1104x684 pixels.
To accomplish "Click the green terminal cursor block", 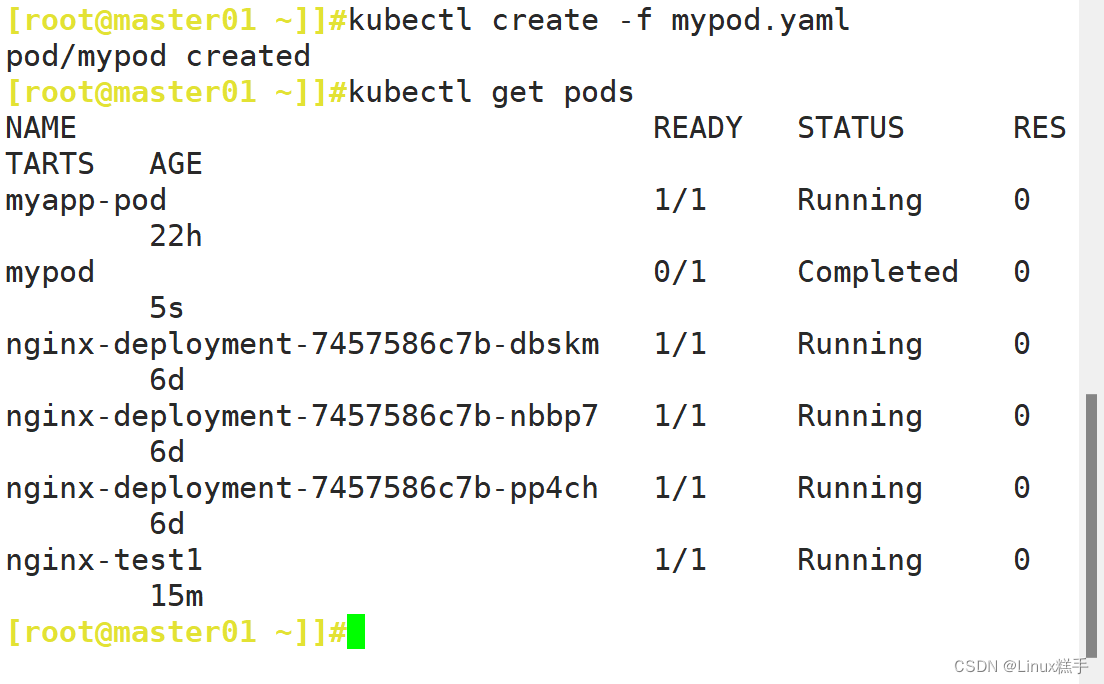I will 356,631.
